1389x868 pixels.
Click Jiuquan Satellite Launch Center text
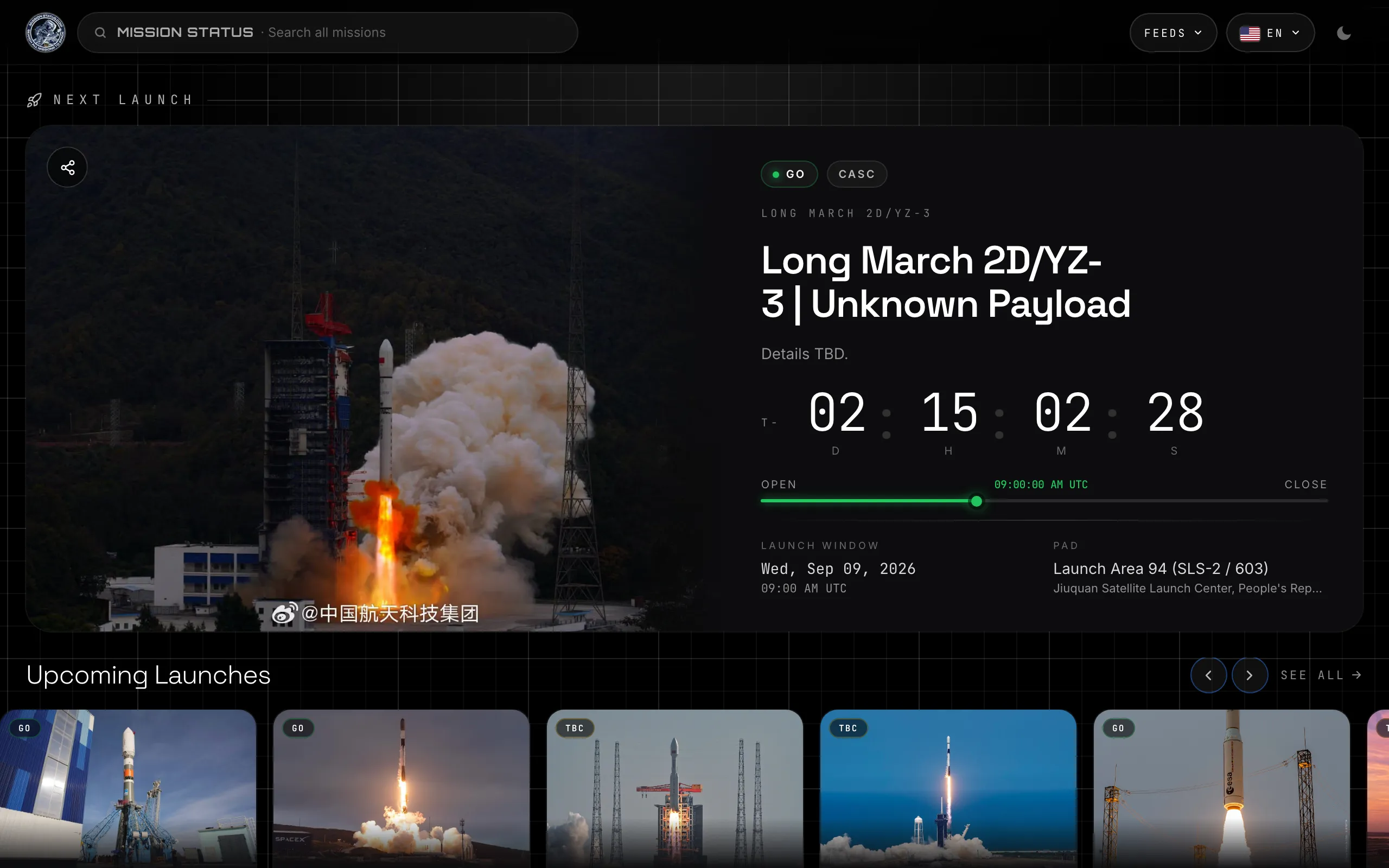(x=1187, y=589)
